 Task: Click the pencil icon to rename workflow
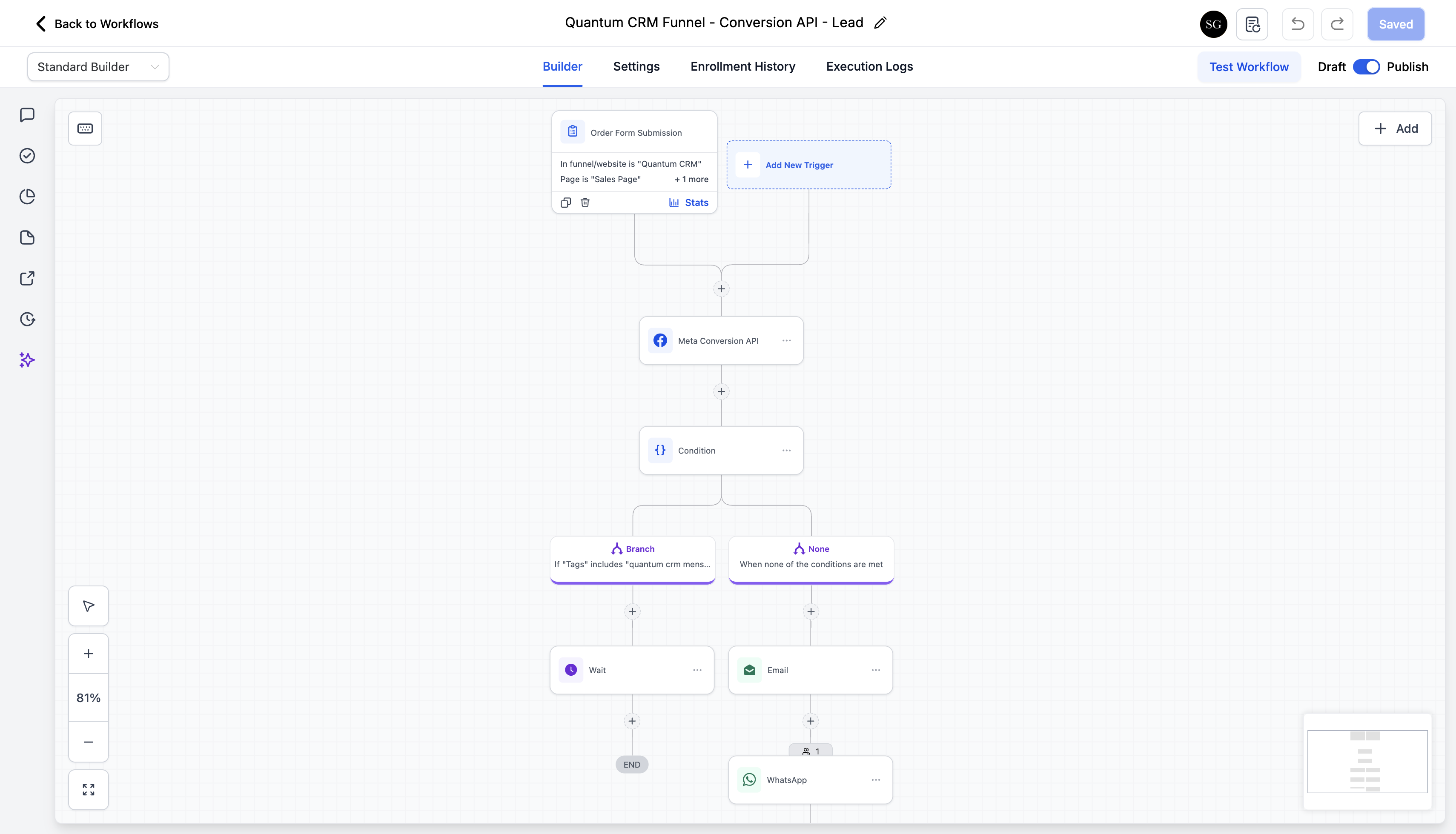(881, 23)
